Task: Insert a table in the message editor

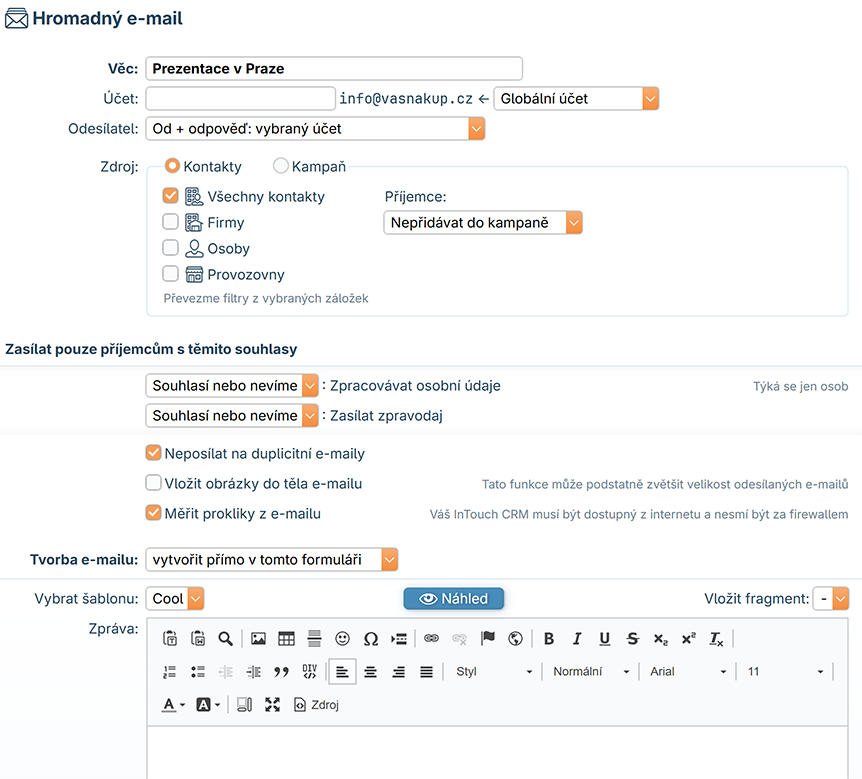Action: 286,638
